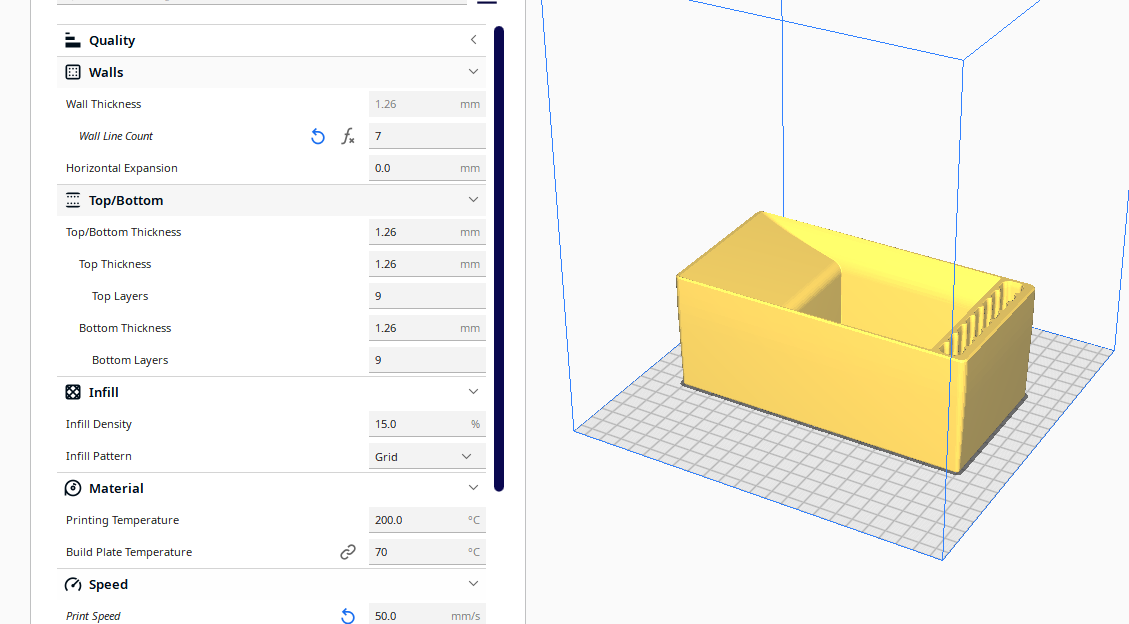Click the Quality section icon
Screen dimensions: 1129x624
click(x=73, y=40)
